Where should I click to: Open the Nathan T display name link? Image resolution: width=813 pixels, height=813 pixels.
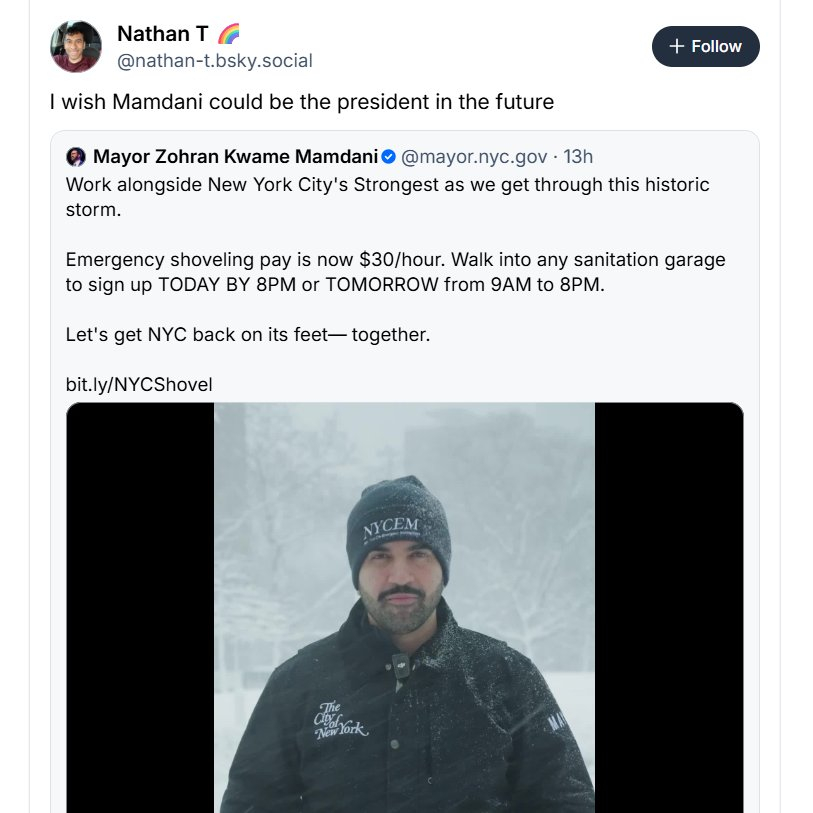click(x=162, y=34)
